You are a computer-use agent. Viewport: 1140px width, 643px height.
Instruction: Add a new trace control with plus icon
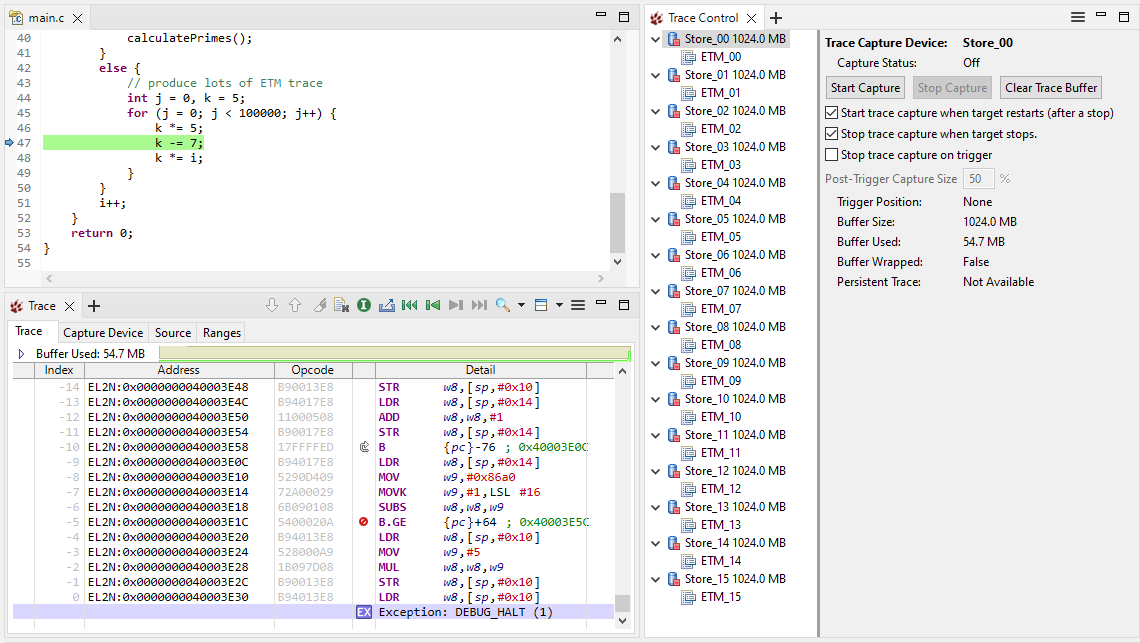click(776, 18)
